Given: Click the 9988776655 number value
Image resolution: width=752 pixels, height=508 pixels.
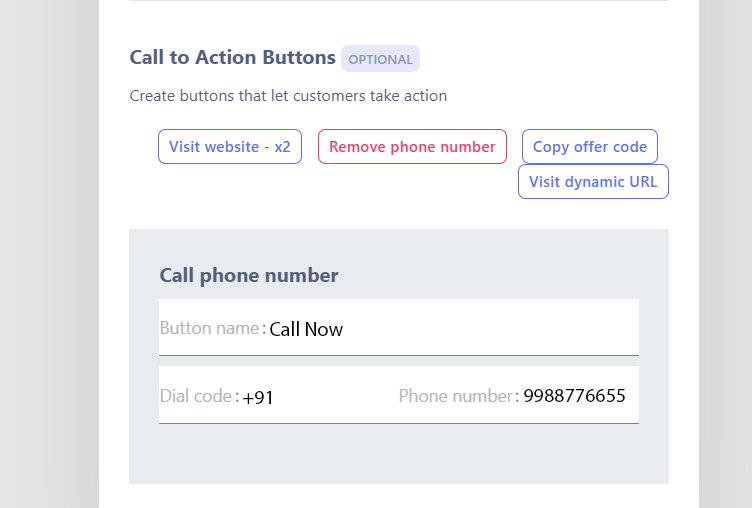Looking at the screenshot, I should tap(574, 396).
